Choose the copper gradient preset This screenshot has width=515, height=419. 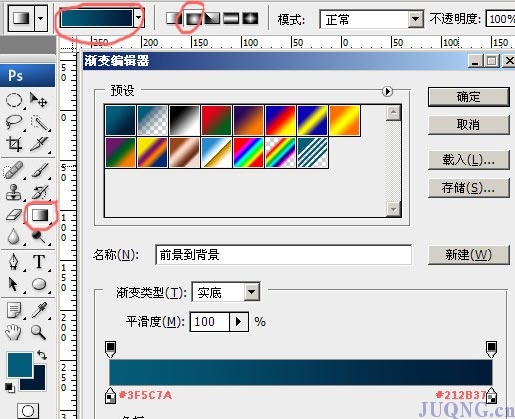click(184, 152)
